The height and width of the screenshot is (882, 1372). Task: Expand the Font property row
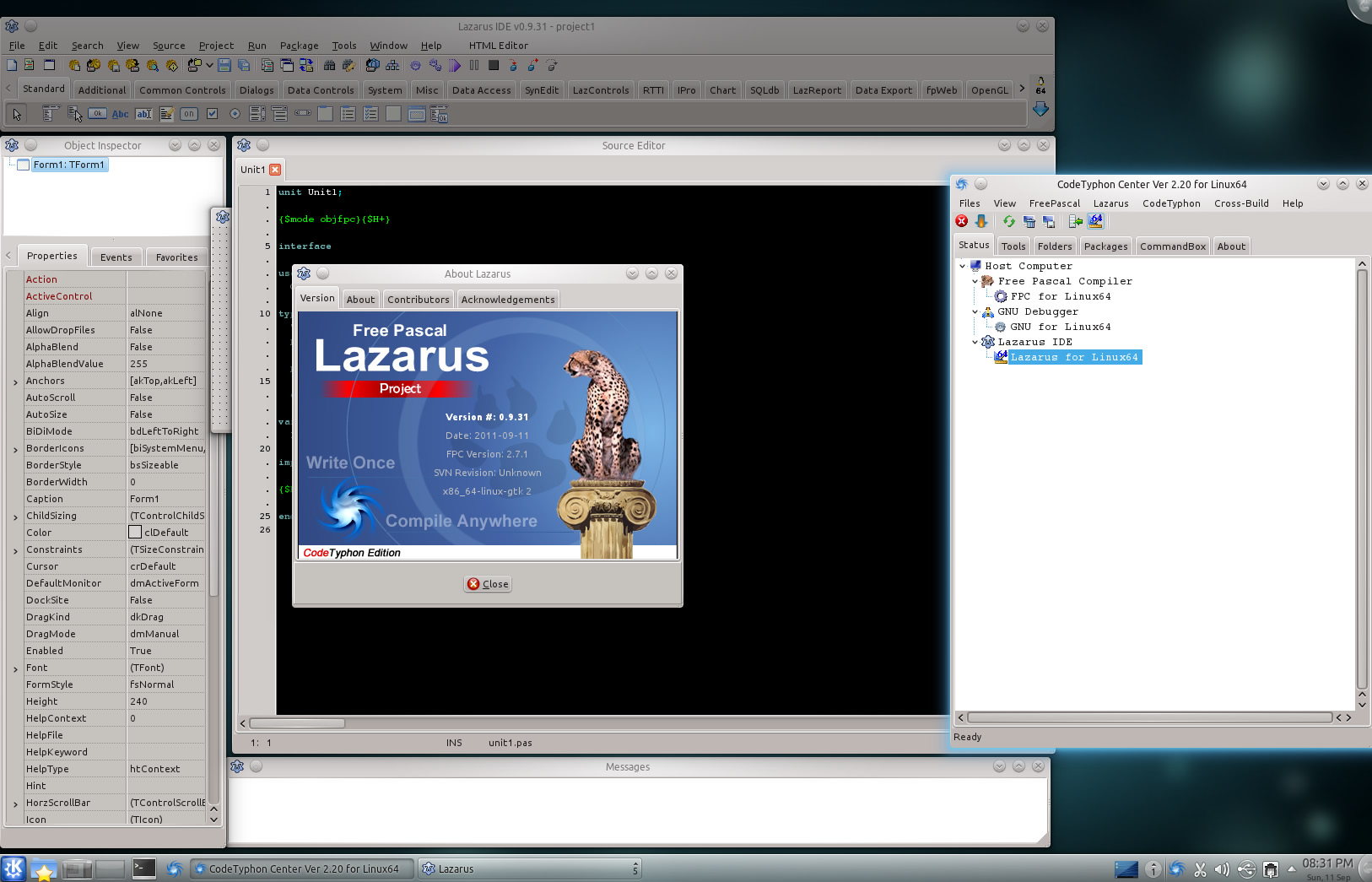tap(15, 669)
